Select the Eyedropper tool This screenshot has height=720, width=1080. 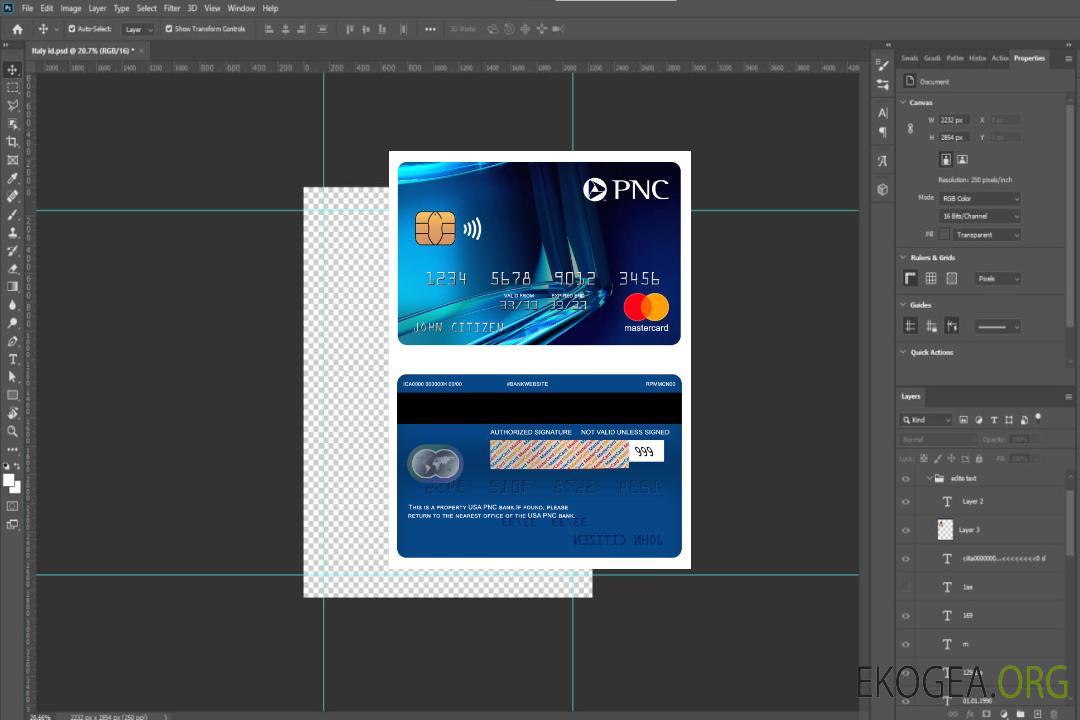(x=12, y=178)
